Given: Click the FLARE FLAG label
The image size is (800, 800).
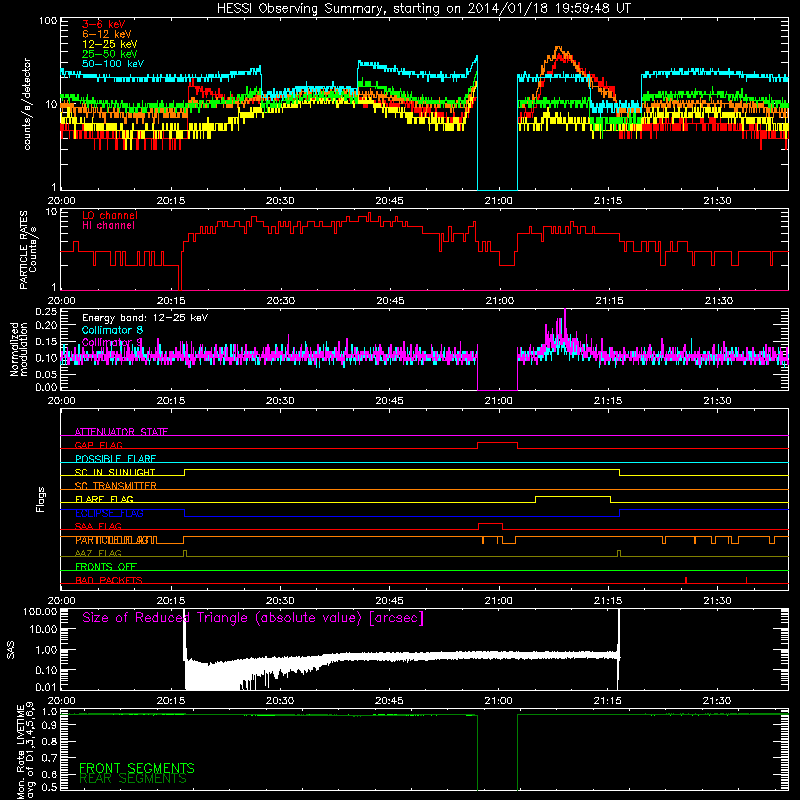Looking at the screenshot, I should coord(104,499).
